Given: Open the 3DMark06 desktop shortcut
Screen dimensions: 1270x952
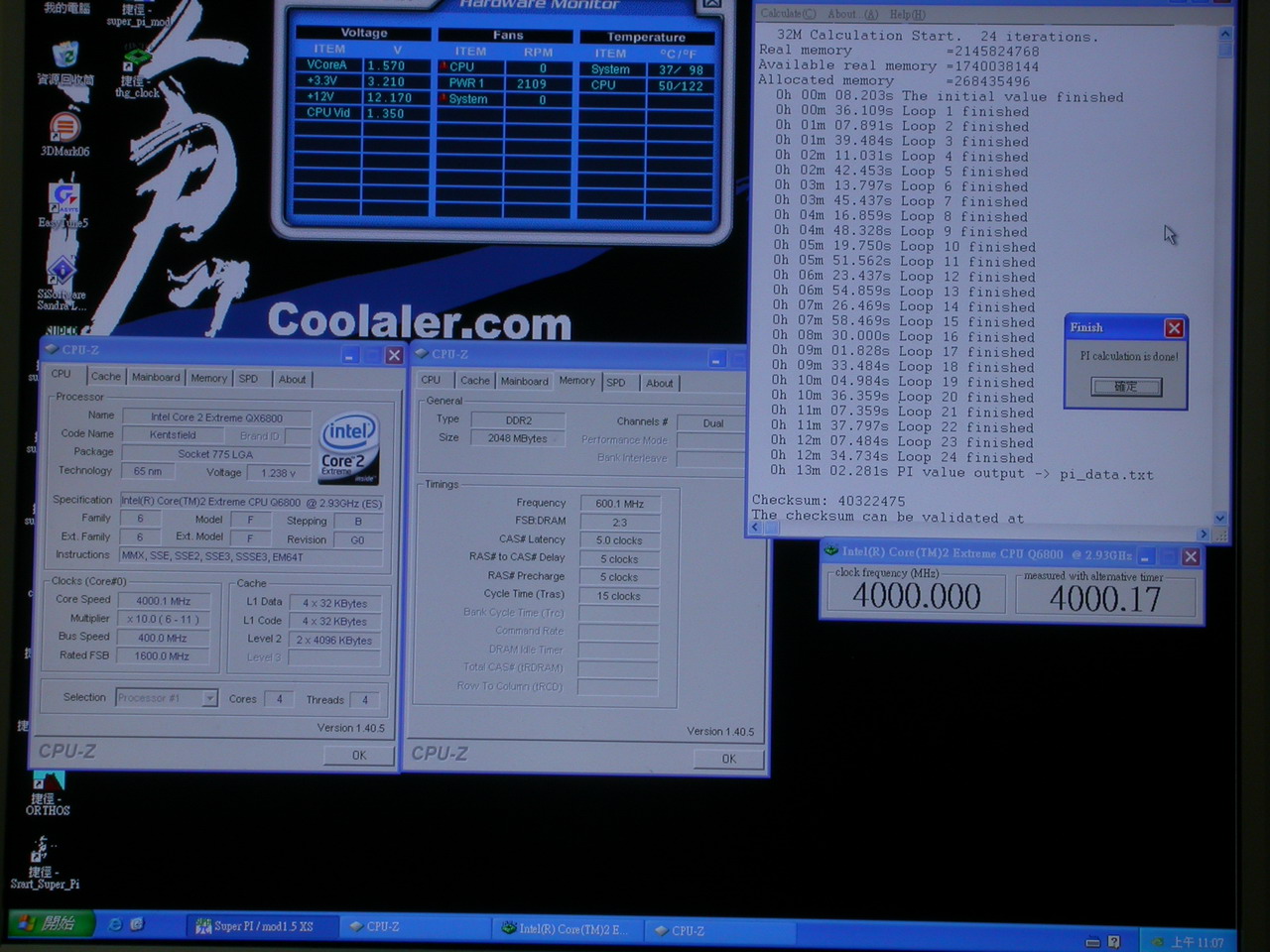Looking at the screenshot, I should coord(64,128).
